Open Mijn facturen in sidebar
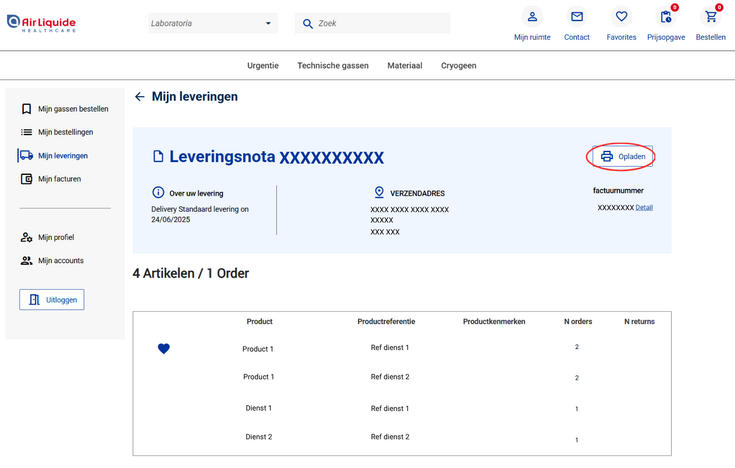This screenshot has width=735, height=468. pos(60,179)
